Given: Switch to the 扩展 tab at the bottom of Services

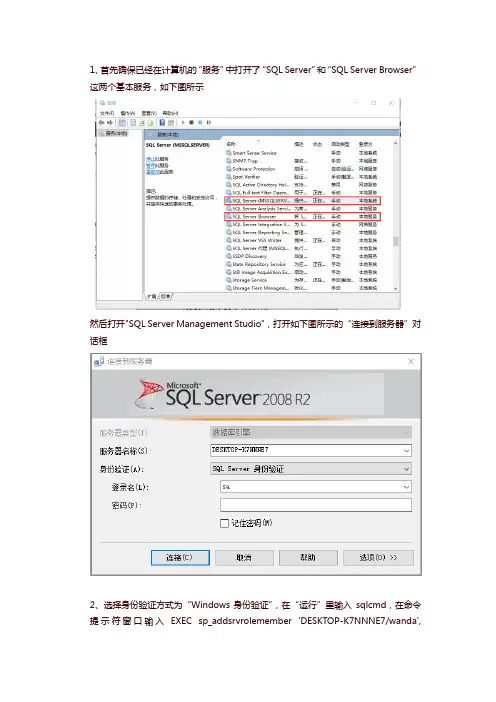Looking at the screenshot, I should click(152, 296).
